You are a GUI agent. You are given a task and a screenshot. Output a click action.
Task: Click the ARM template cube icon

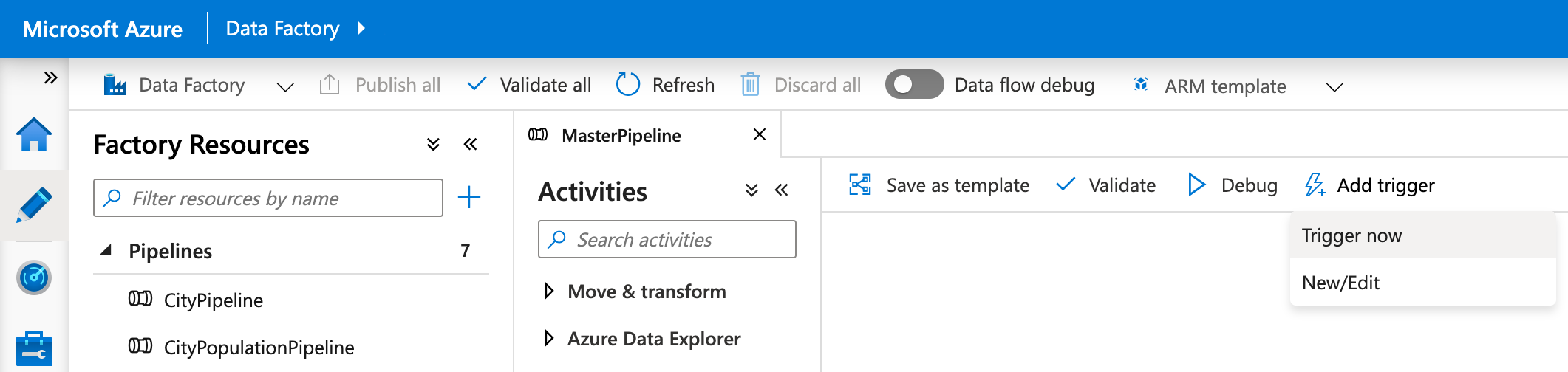[1141, 84]
